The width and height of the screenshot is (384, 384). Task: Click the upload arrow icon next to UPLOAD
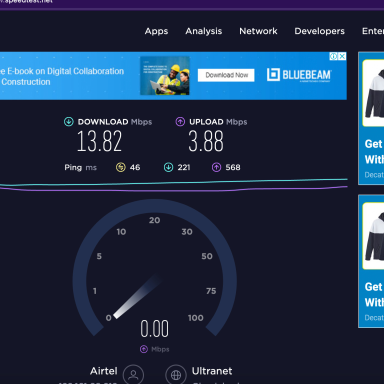coord(180,122)
